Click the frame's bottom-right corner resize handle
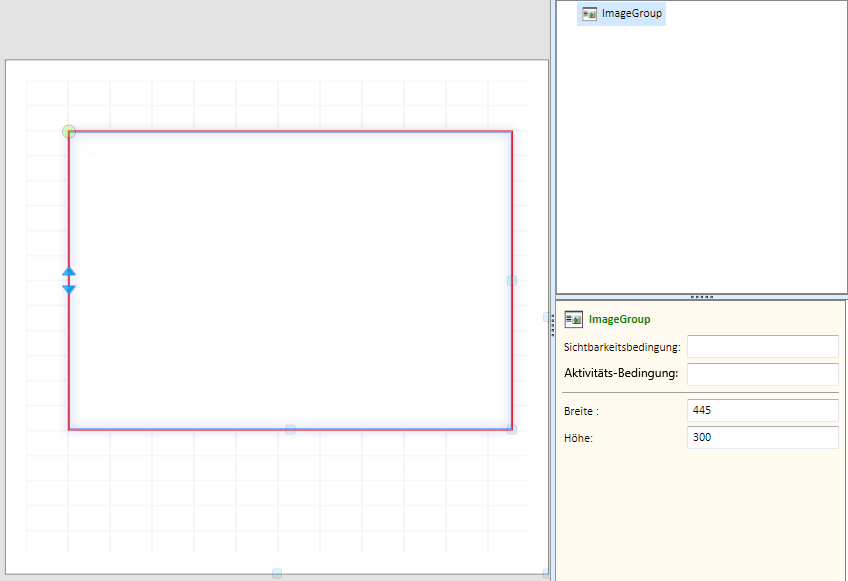The width and height of the screenshot is (848, 581). pyautogui.click(x=512, y=429)
